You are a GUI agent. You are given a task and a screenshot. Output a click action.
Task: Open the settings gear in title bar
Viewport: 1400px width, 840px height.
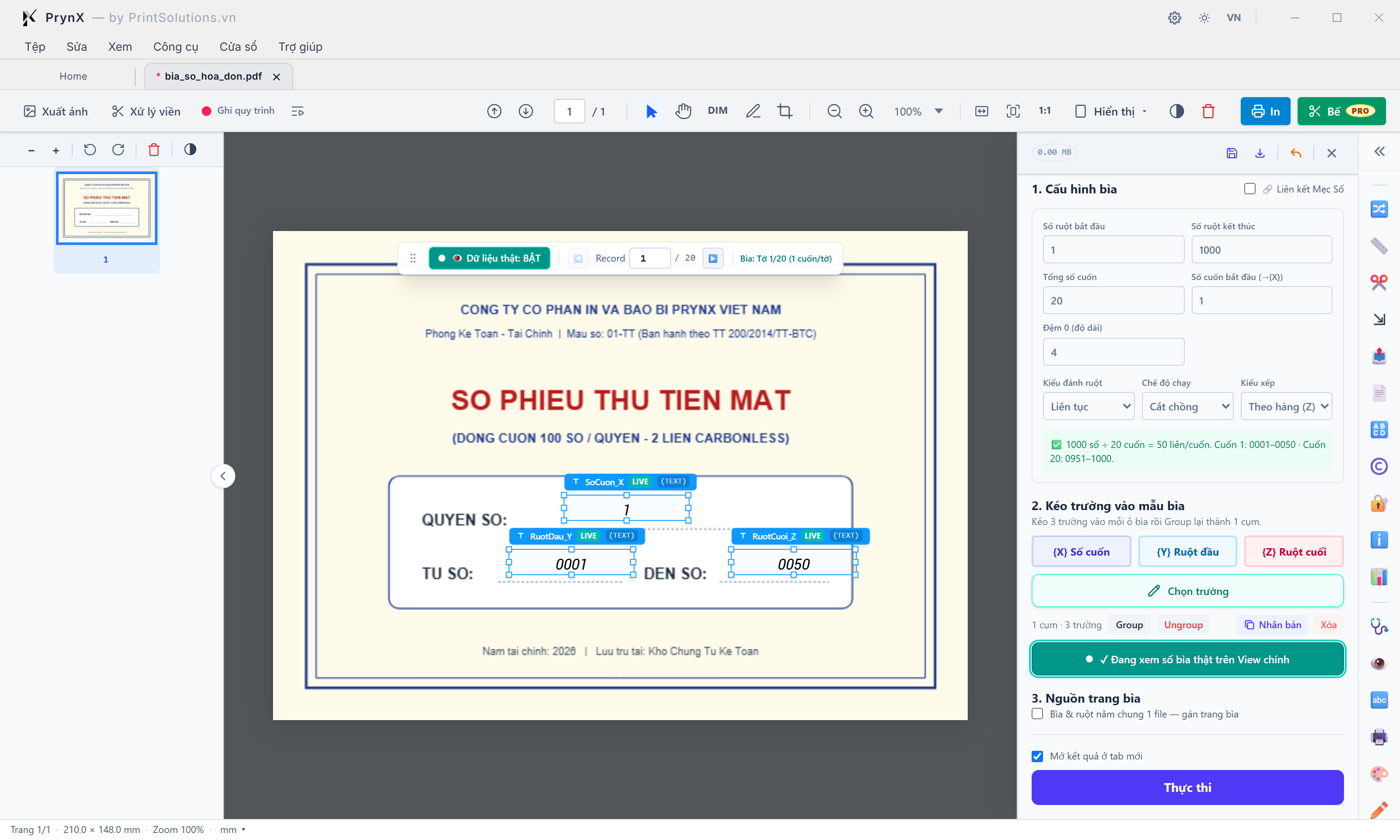tap(1174, 17)
